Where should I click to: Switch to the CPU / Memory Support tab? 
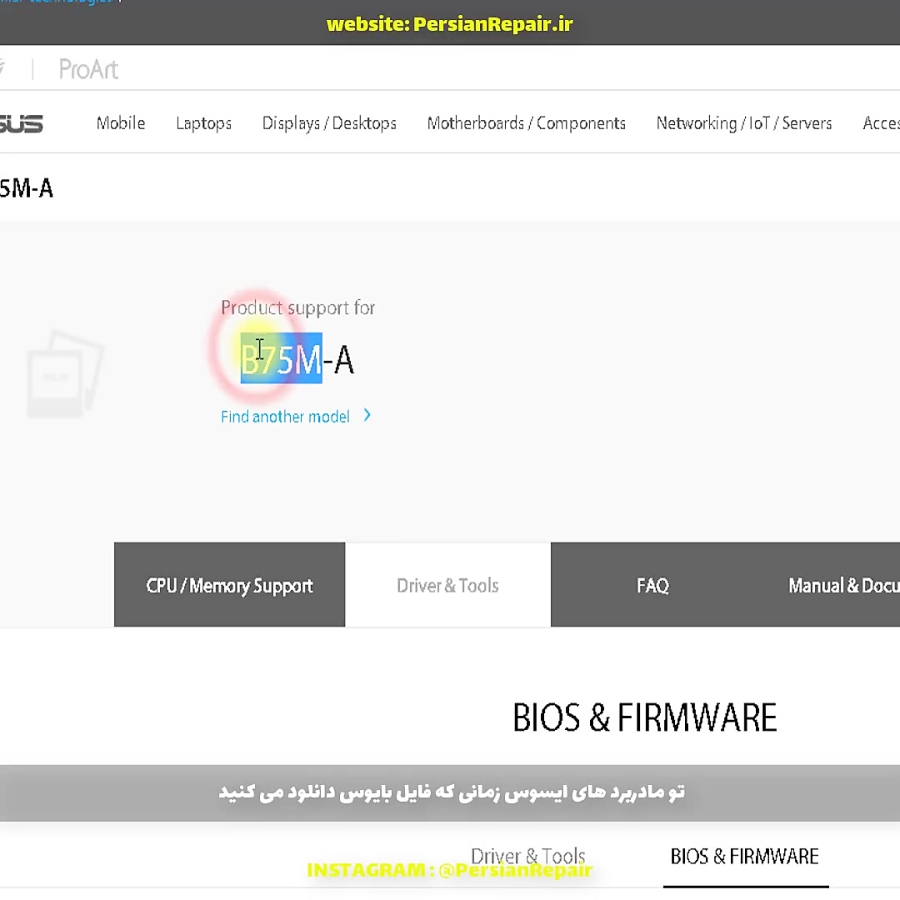point(229,585)
